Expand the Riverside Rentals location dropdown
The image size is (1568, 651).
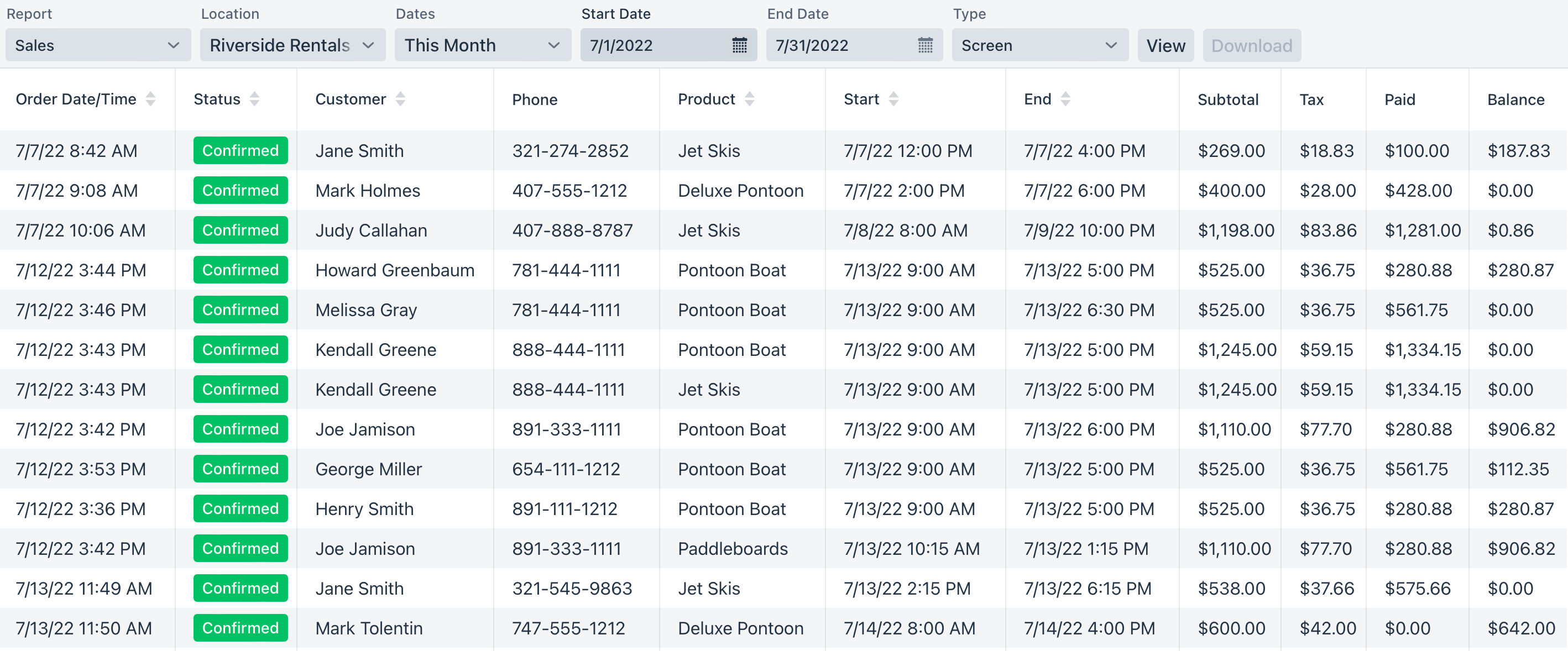[293, 45]
